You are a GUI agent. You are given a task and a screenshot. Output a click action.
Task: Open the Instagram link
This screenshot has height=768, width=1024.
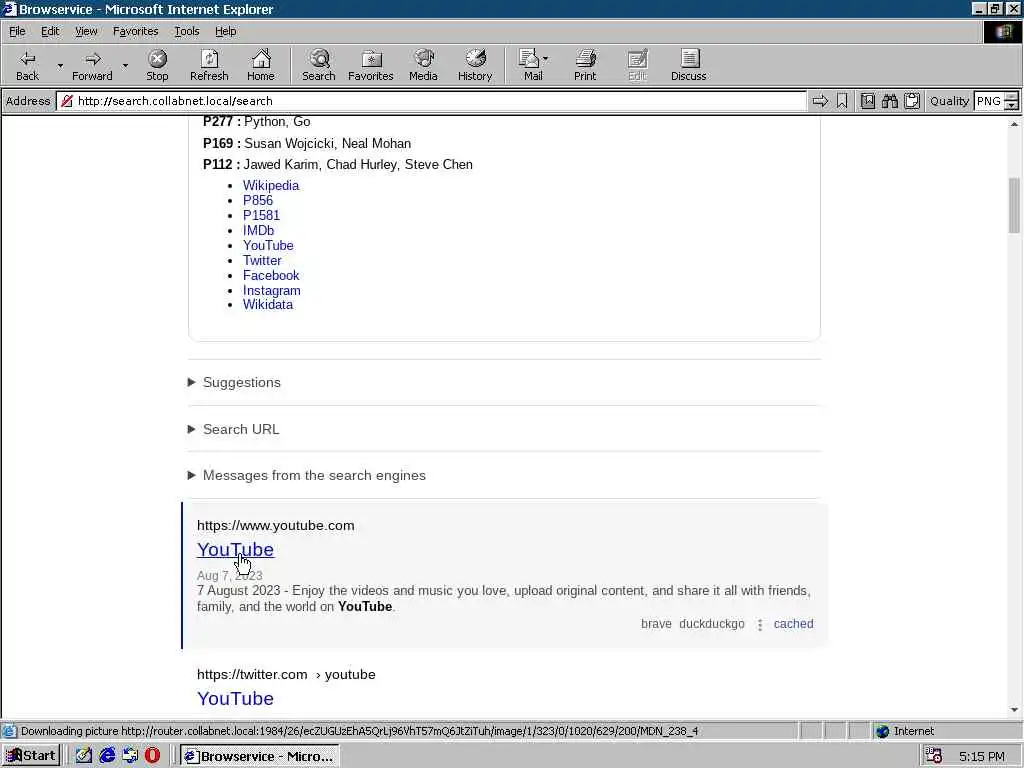(x=272, y=291)
